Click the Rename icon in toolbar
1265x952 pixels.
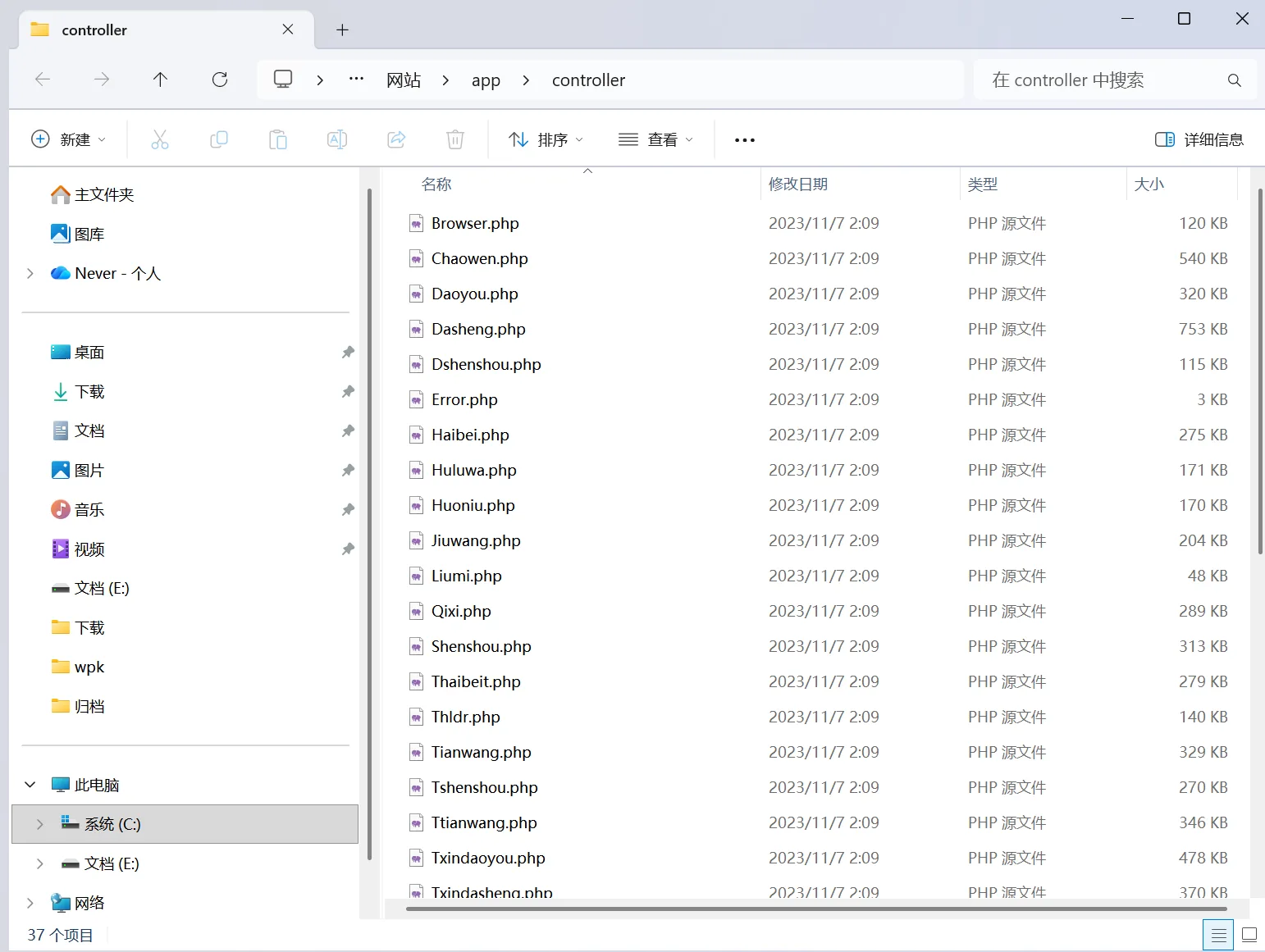coord(337,139)
